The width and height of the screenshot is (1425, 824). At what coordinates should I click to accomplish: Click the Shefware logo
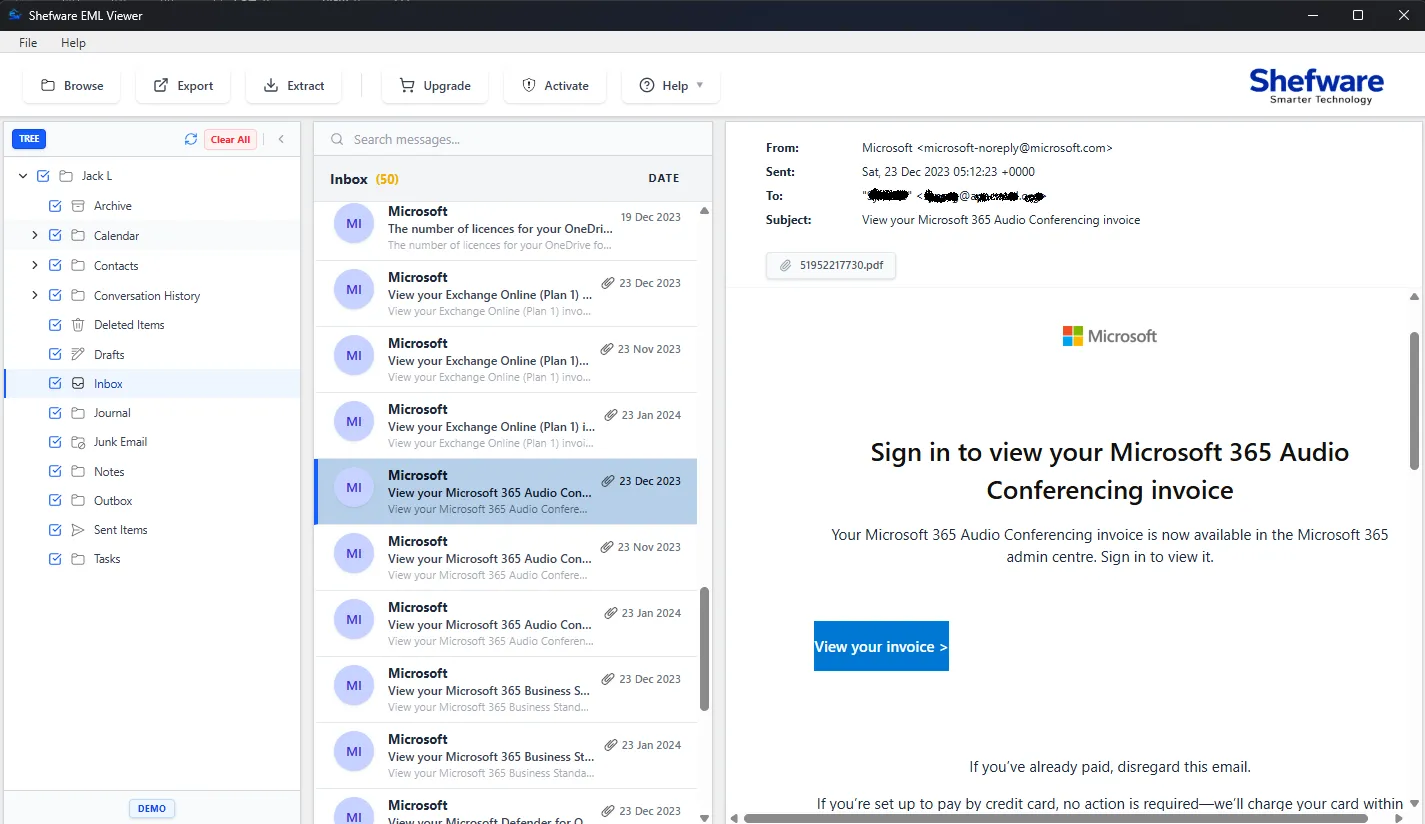[1316, 86]
